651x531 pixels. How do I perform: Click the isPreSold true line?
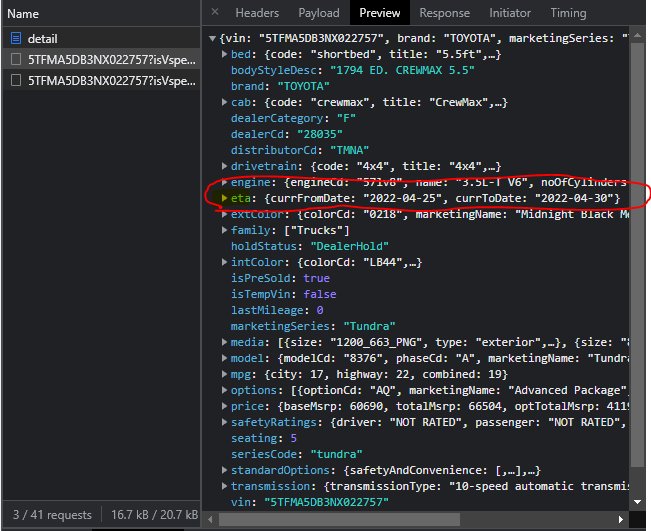(280, 278)
